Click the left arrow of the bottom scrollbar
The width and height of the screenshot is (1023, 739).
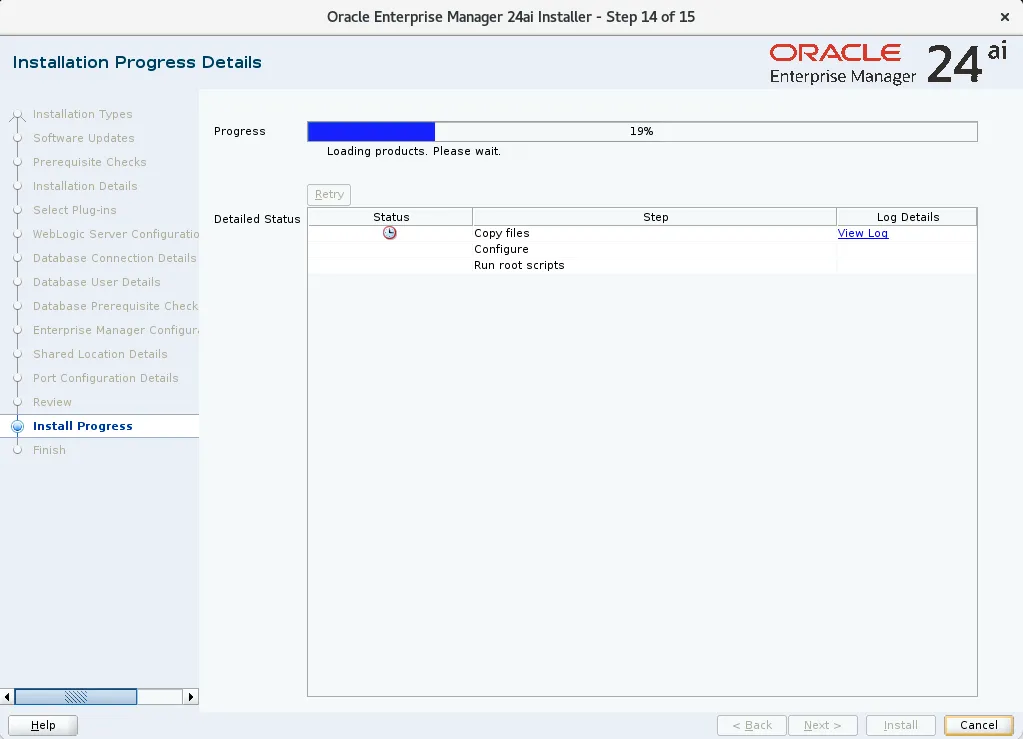point(6,696)
